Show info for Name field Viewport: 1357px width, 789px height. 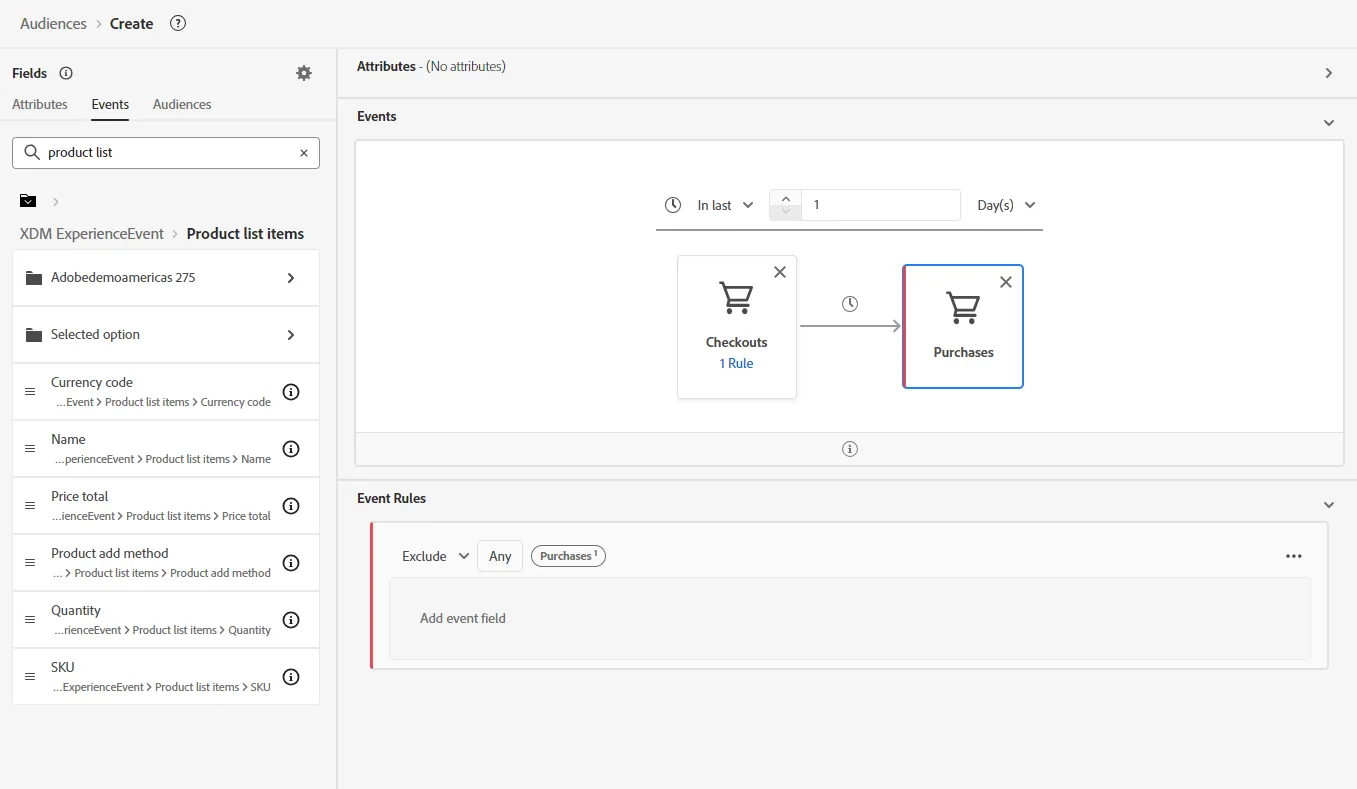click(x=291, y=449)
